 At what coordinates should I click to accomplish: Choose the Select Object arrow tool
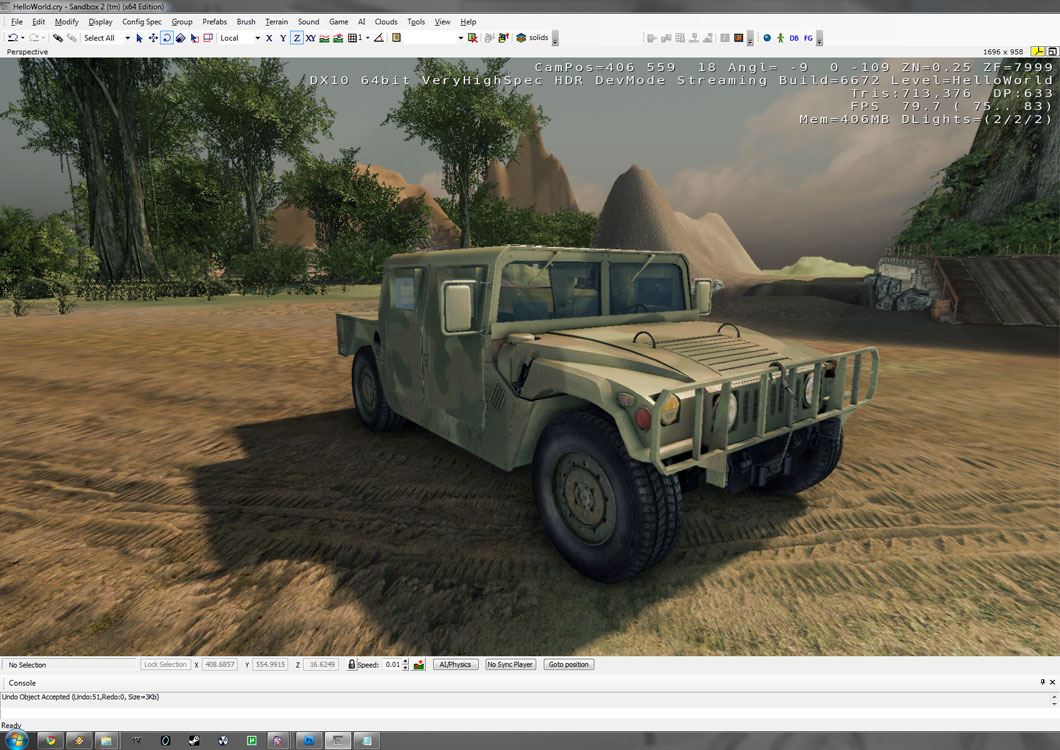click(139, 38)
